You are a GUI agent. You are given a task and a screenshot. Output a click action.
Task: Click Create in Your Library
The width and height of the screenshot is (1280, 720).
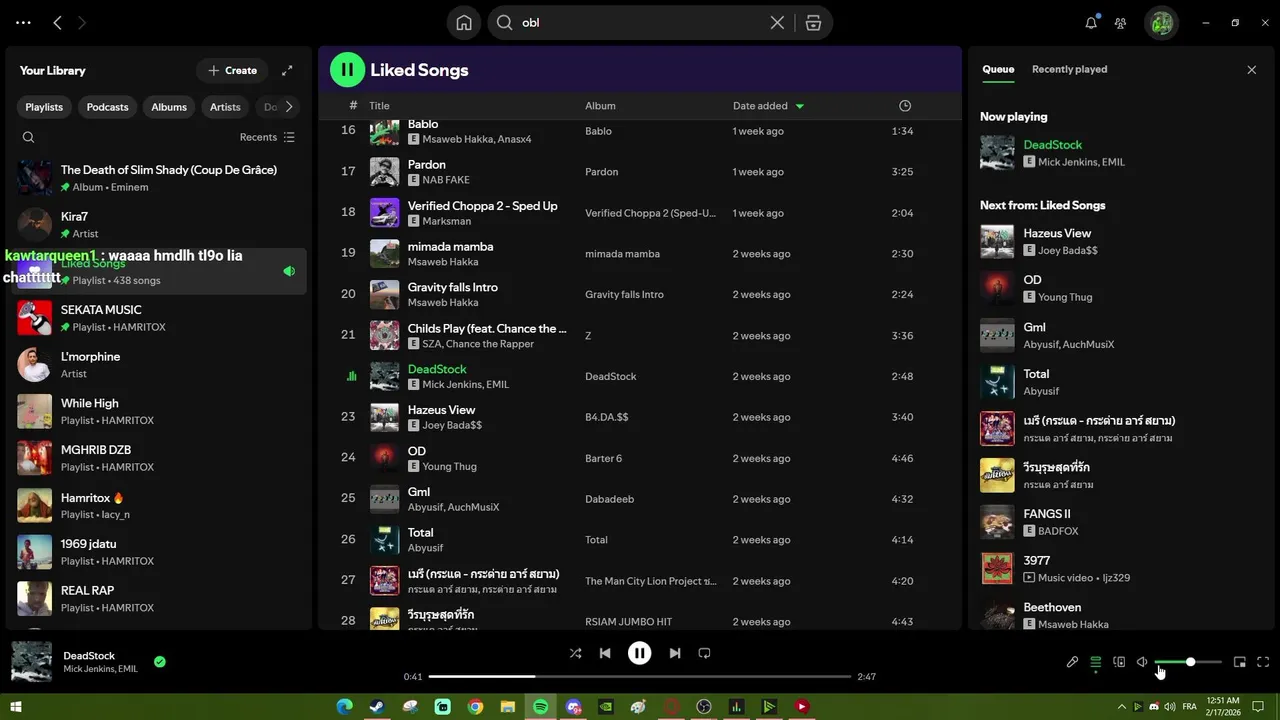[x=233, y=70]
